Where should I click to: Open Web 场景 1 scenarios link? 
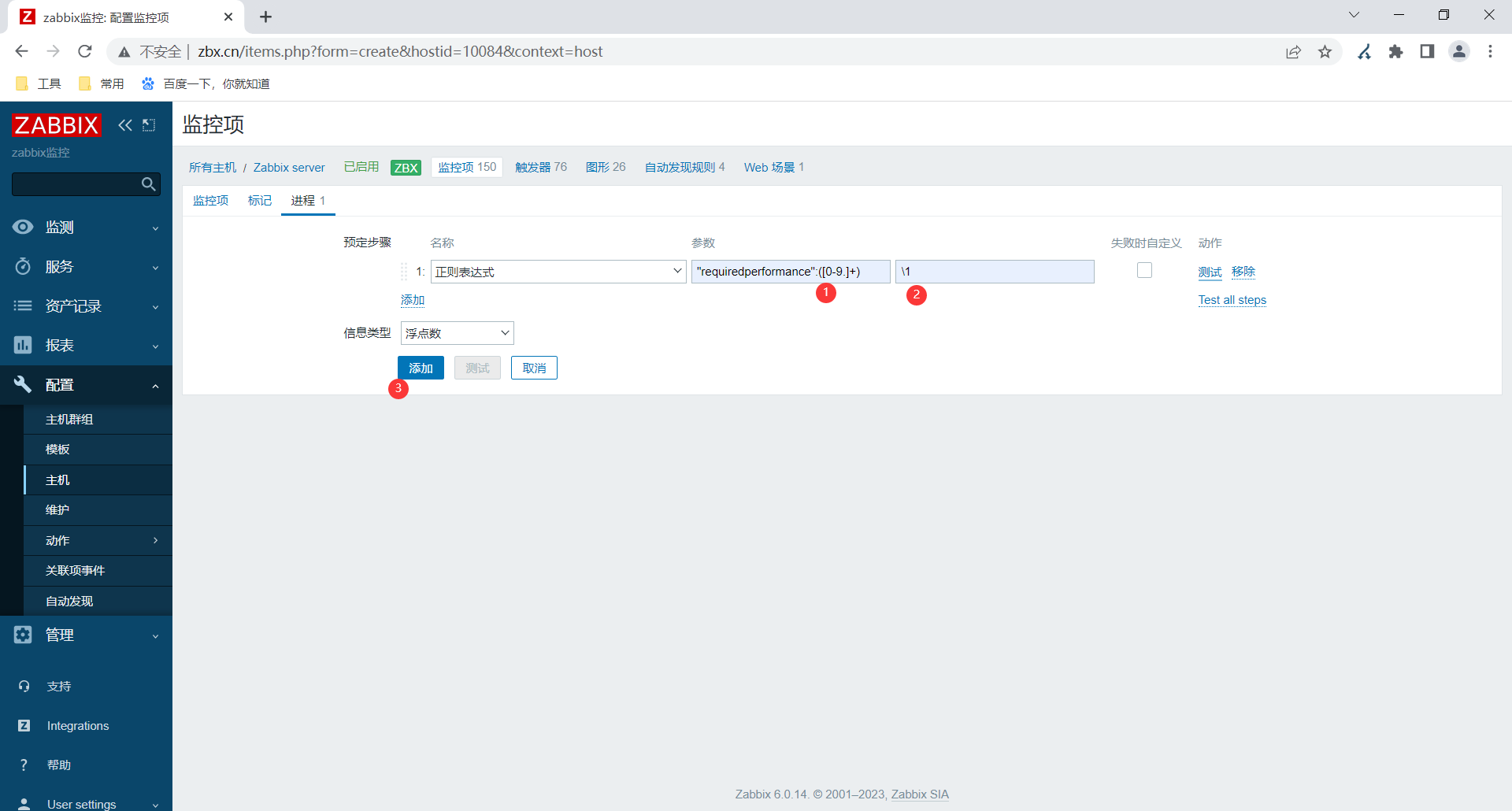(x=774, y=167)
